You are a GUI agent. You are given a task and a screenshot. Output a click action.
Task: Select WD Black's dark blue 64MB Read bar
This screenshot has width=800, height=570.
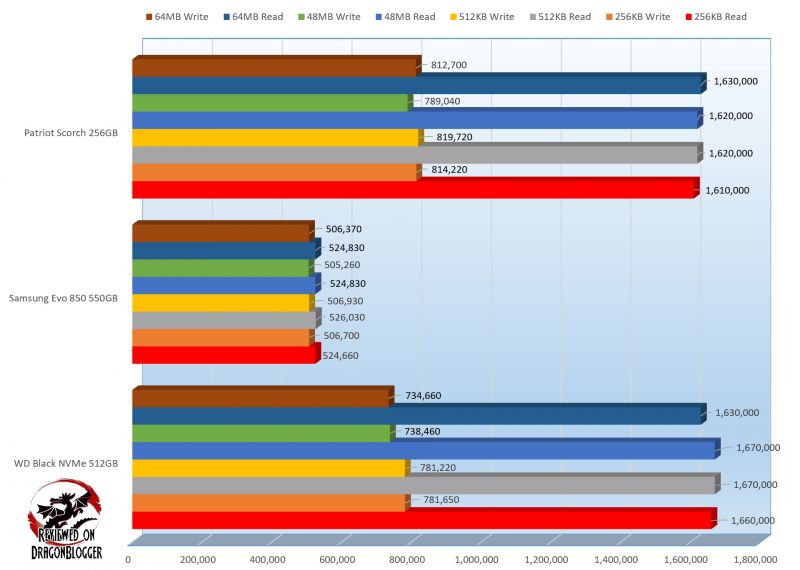(417, 416)
